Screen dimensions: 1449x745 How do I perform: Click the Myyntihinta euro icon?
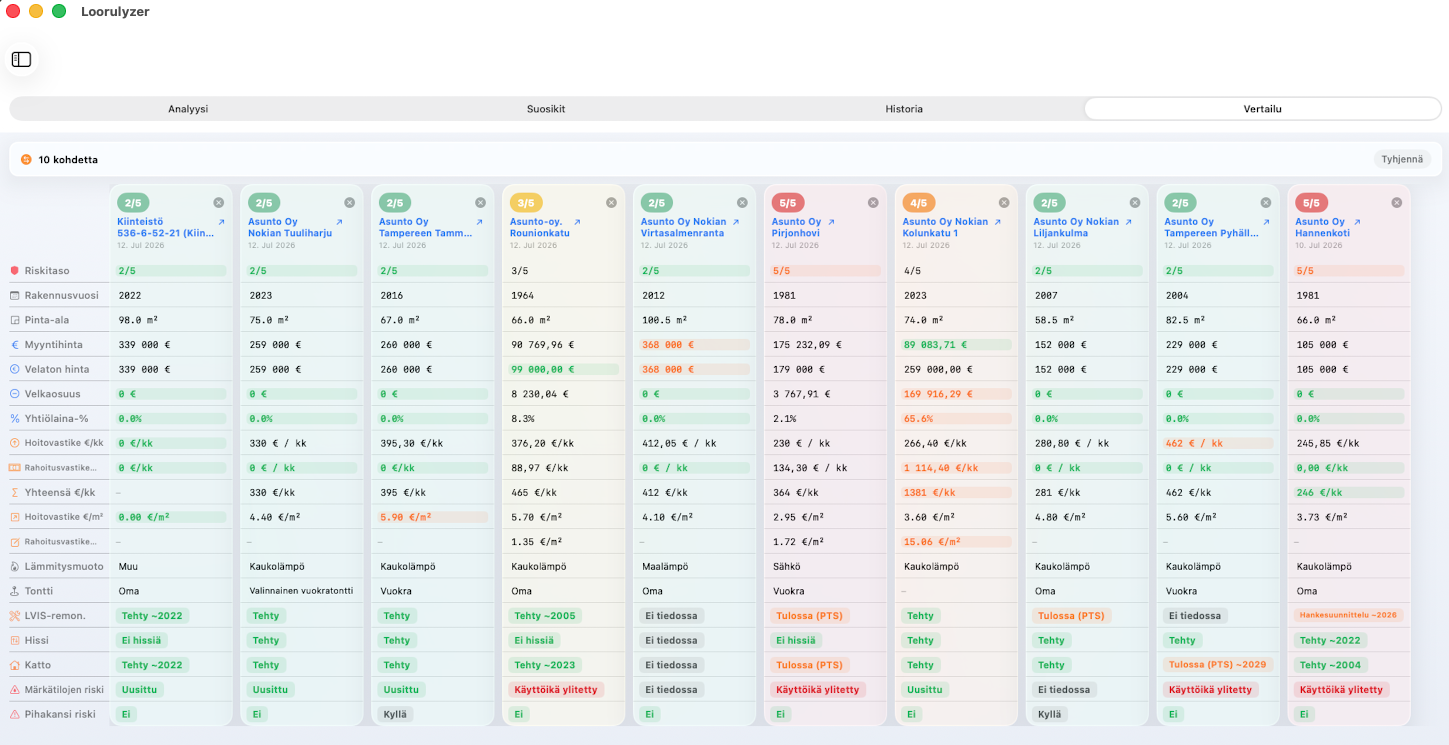pos(15,345)
